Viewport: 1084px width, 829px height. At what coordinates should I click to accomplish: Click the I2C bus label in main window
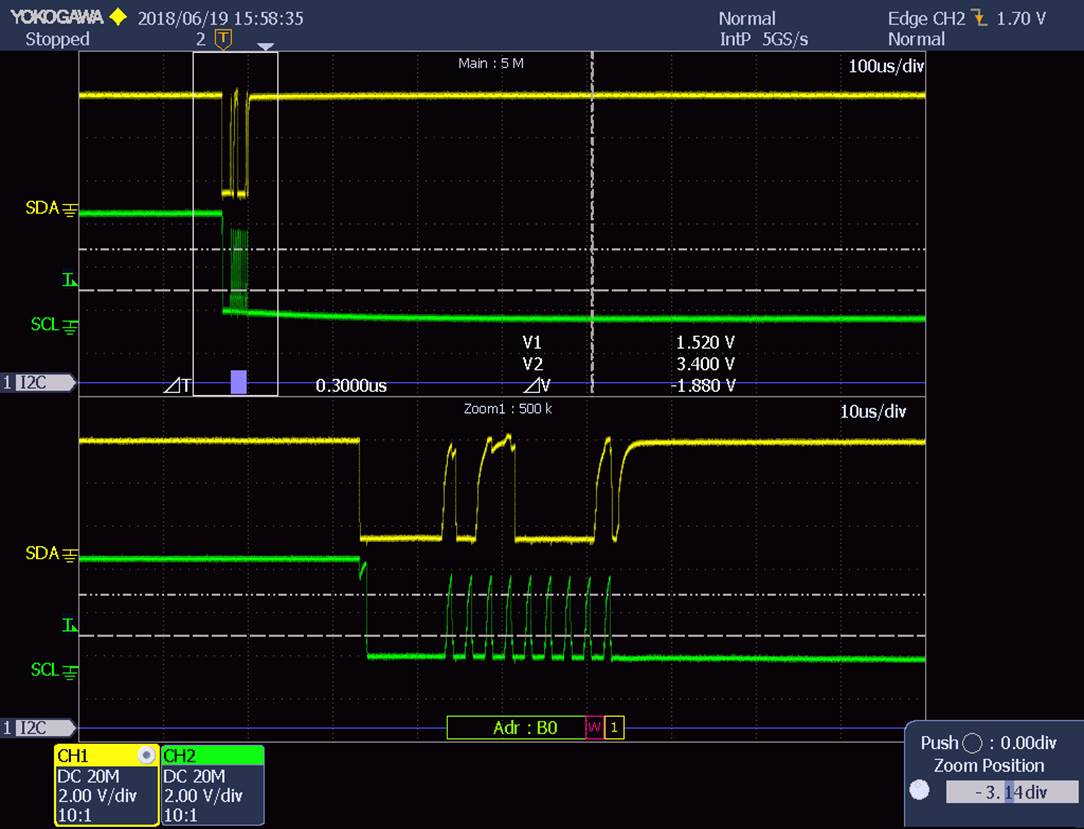pos(38,382)
